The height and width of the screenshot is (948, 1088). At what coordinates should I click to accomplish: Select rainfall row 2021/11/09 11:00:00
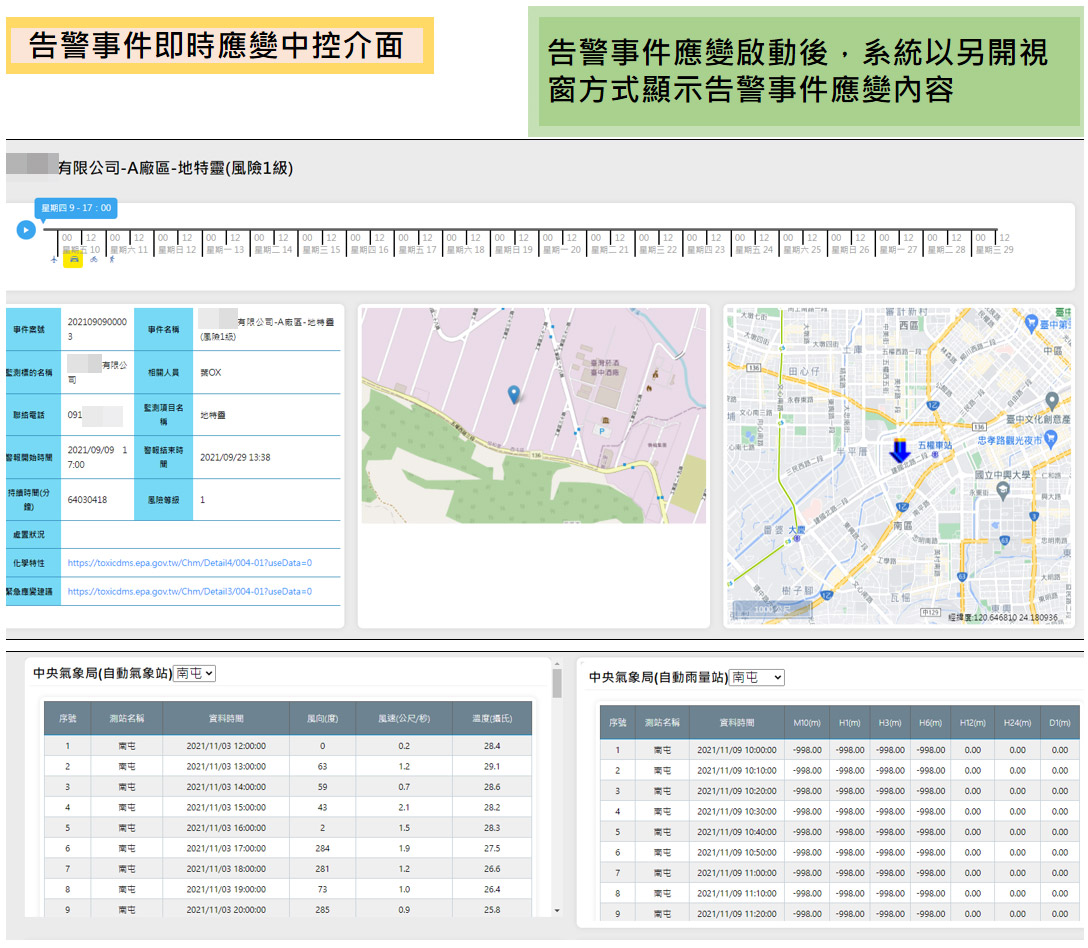pos(840,872)
